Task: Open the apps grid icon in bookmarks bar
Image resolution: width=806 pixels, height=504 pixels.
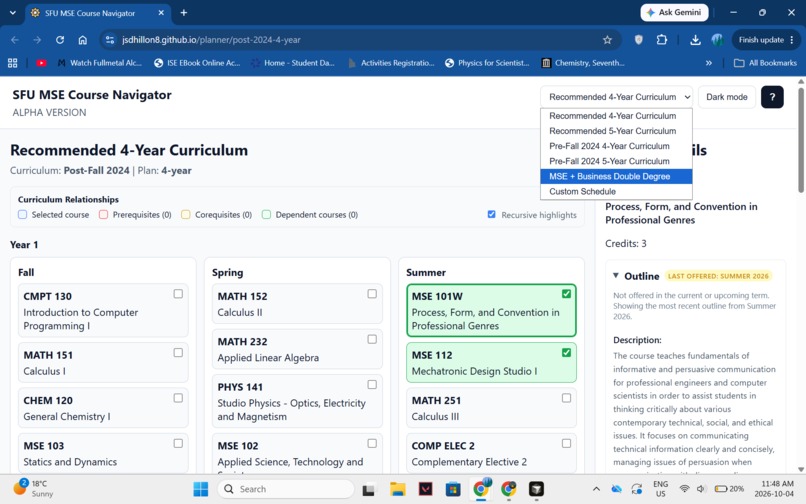Action: pos(13,63)
